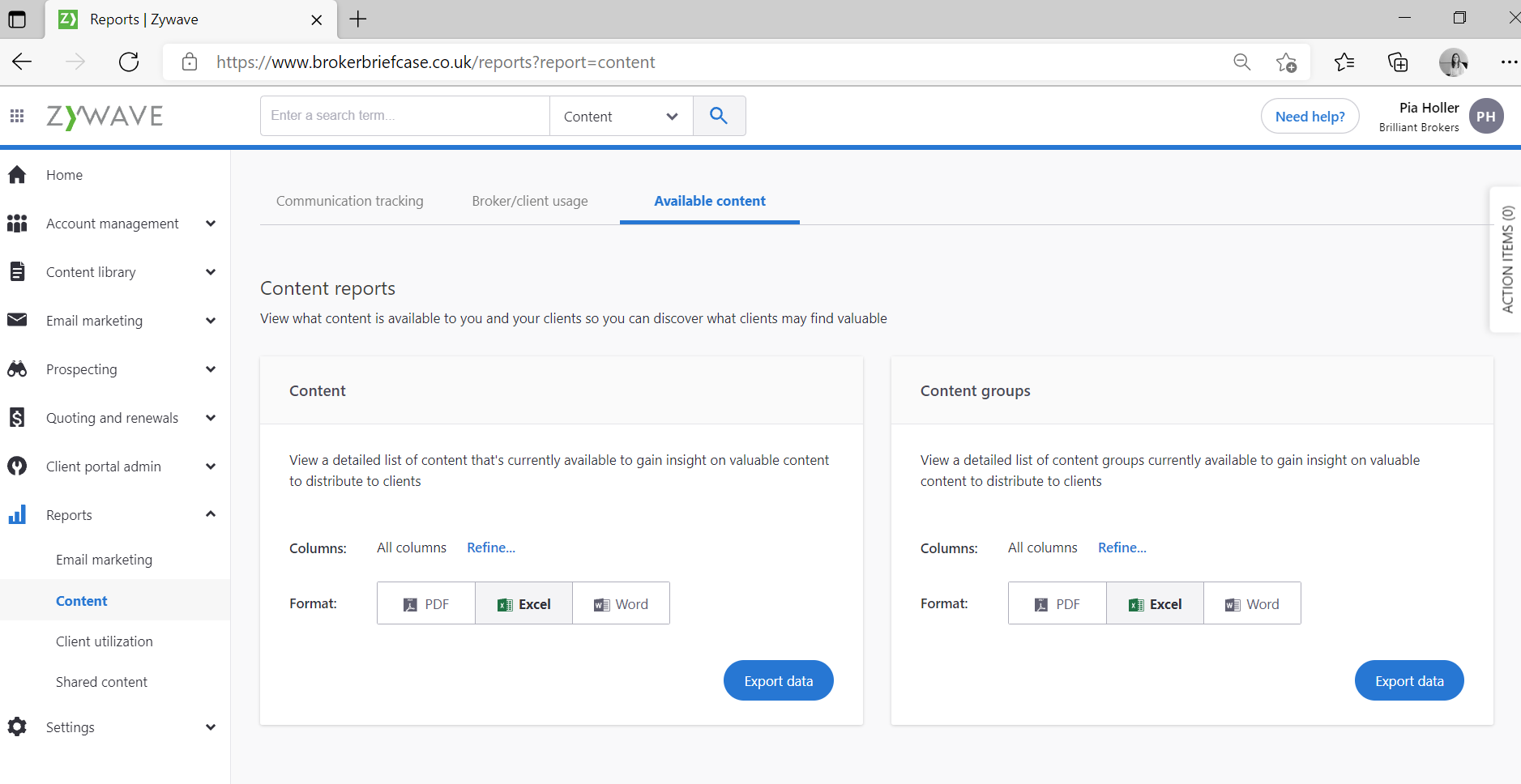Select PDF format for Content groups
The image size is (1521, 784).
tap(1057, 603)
